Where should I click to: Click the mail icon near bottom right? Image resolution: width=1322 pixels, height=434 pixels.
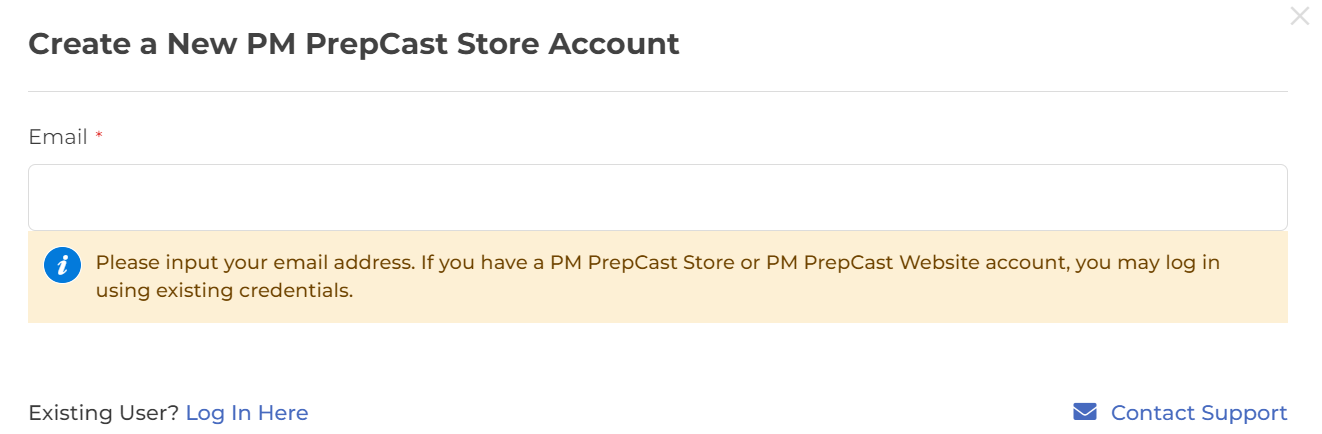(x=1085, y=412)
